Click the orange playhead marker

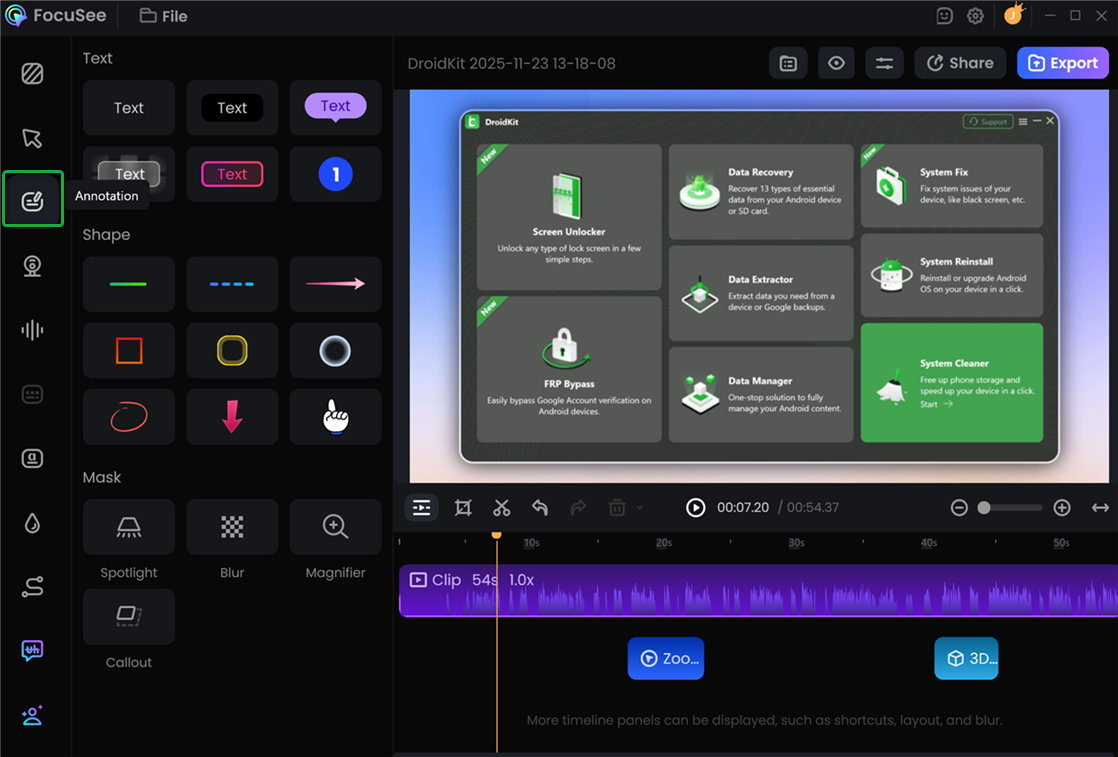pos(496,535)
